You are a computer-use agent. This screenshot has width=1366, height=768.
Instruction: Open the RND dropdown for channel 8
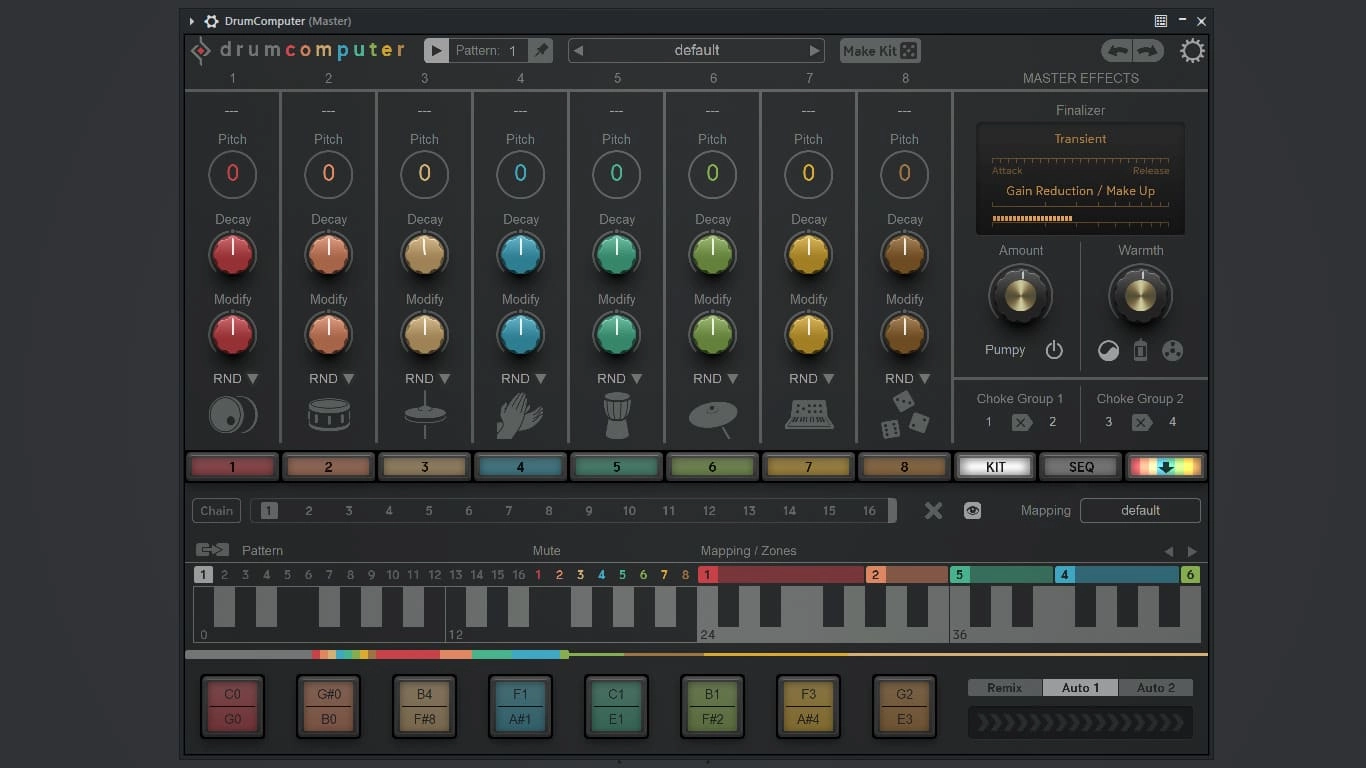[908, 379]
